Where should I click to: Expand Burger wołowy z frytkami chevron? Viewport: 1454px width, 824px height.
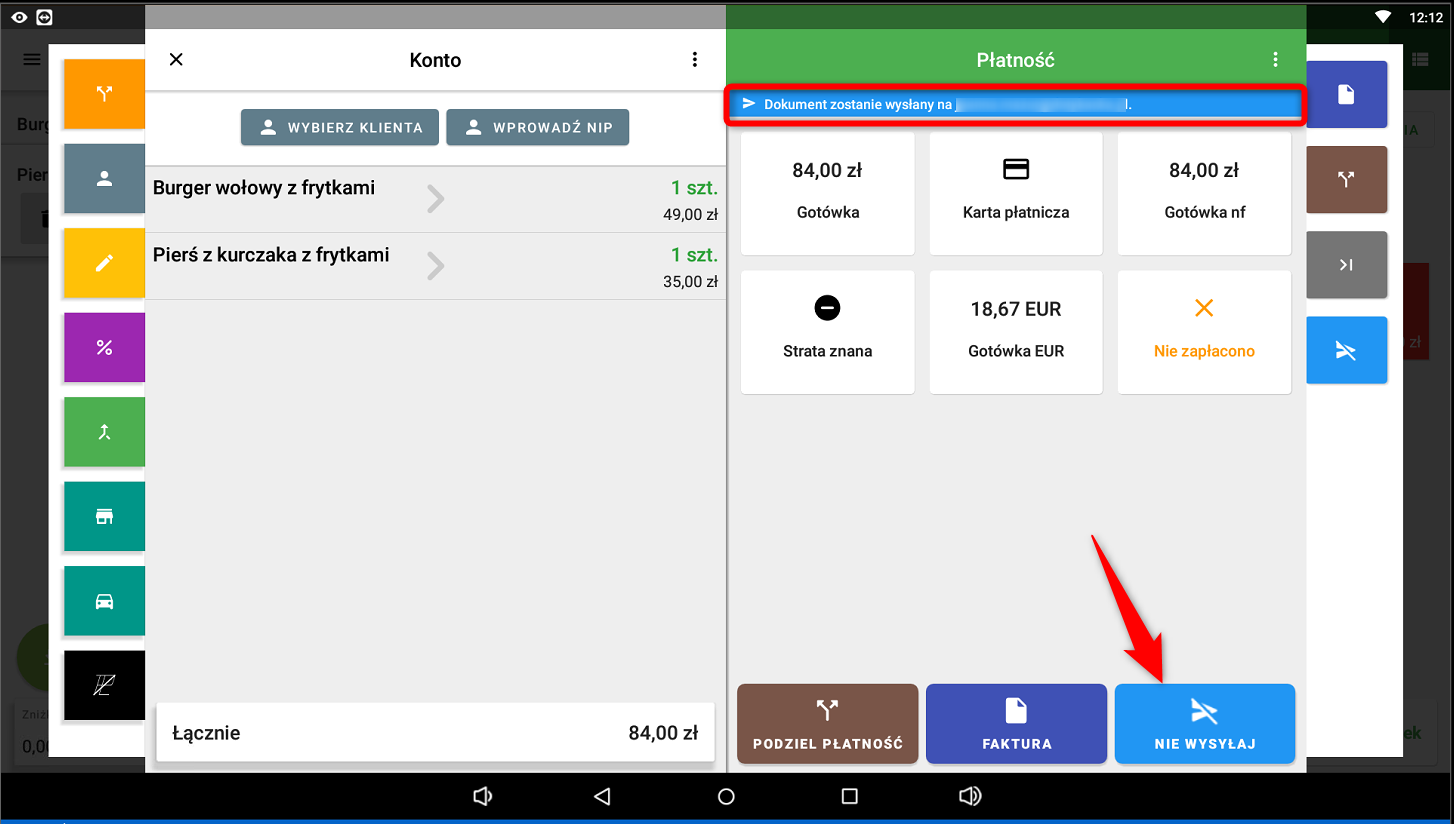(435, 199)
